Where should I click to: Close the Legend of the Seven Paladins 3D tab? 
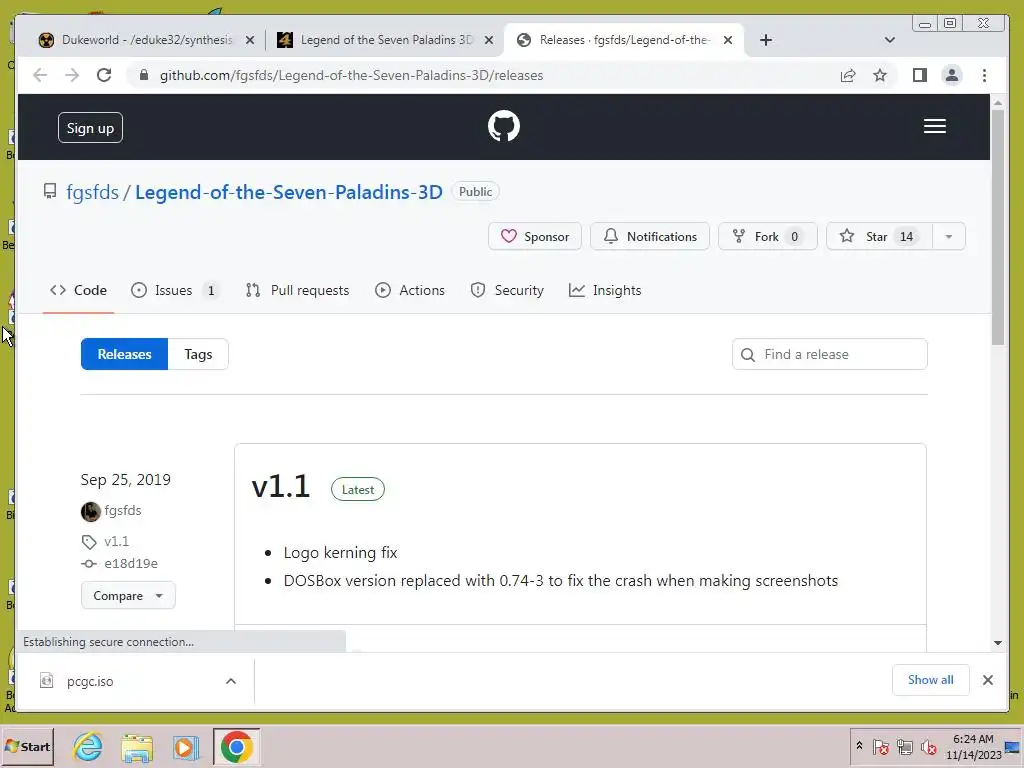(488, 40)
